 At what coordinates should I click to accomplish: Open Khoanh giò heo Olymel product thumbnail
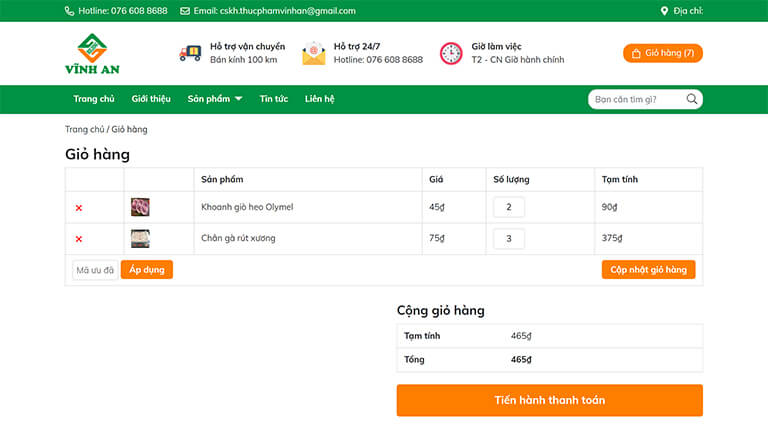tap(140, 207)
